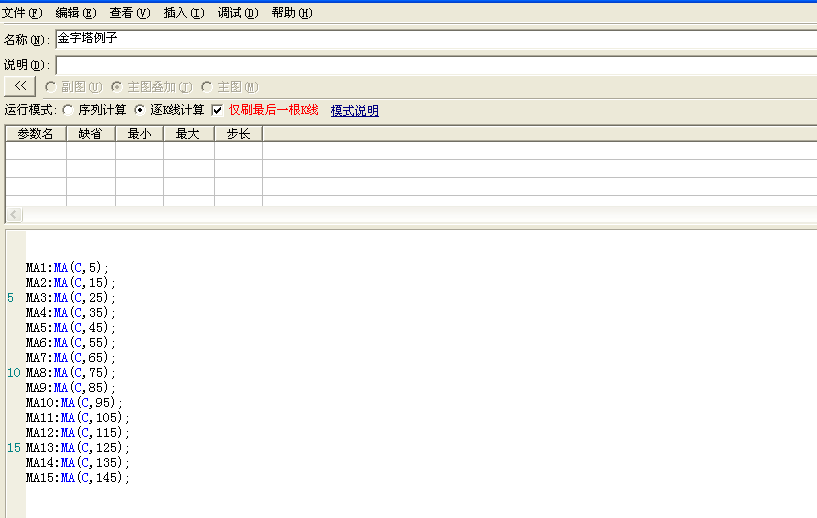Open the 编辑 menu

coord(76,13)
